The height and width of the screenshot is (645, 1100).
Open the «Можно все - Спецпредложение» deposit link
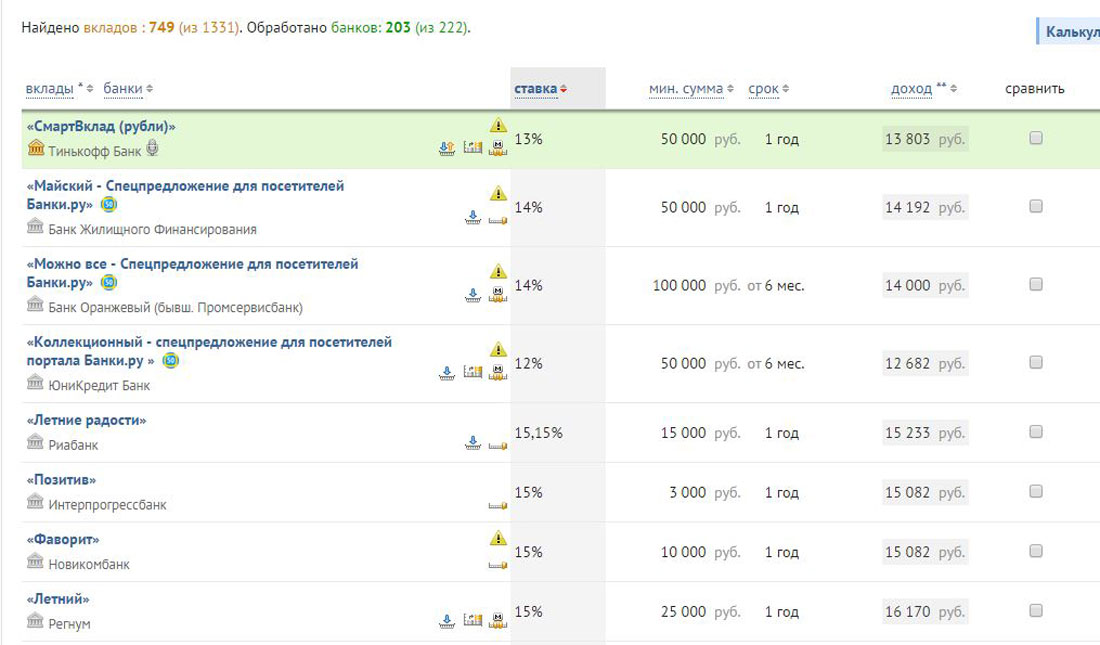(192, 273)
